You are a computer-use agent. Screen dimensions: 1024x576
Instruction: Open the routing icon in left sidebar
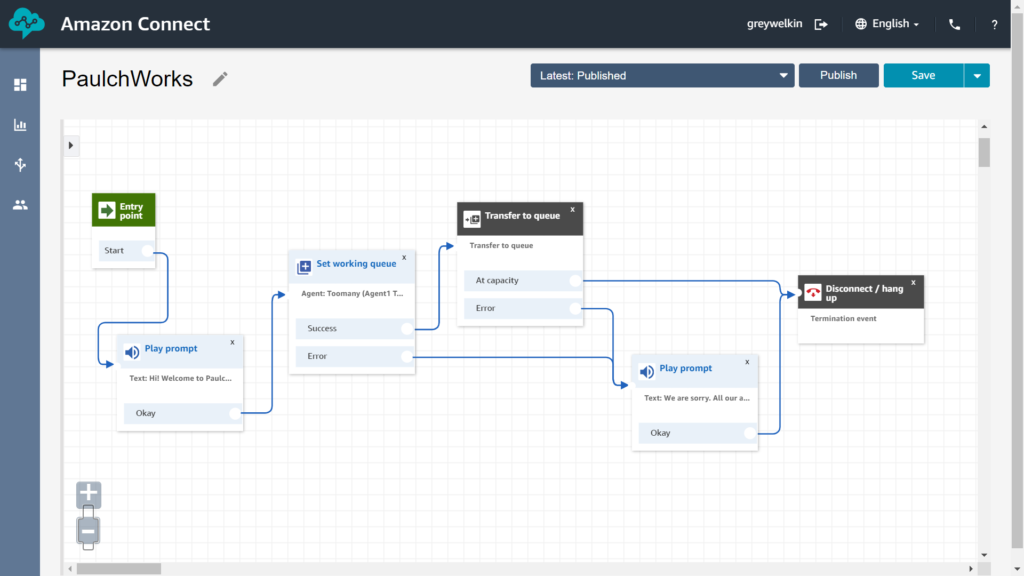coord(20,165)
